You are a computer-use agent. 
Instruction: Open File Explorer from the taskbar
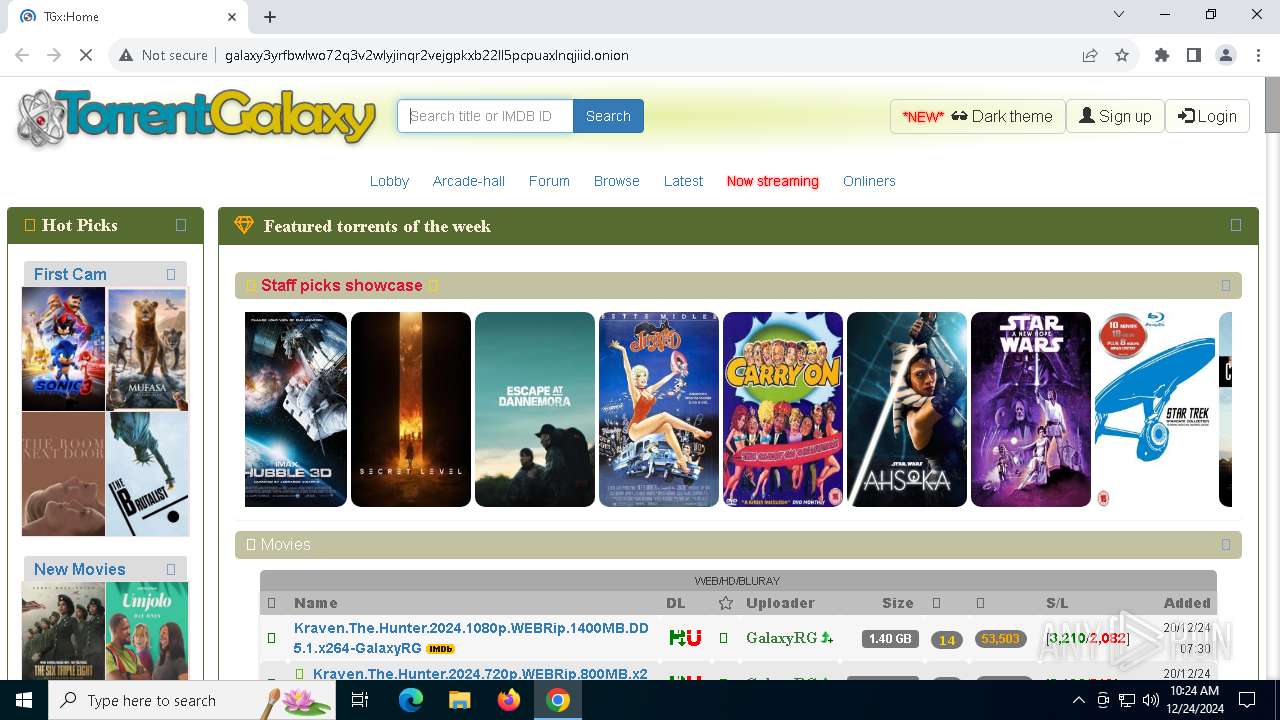tap(459, 700)
